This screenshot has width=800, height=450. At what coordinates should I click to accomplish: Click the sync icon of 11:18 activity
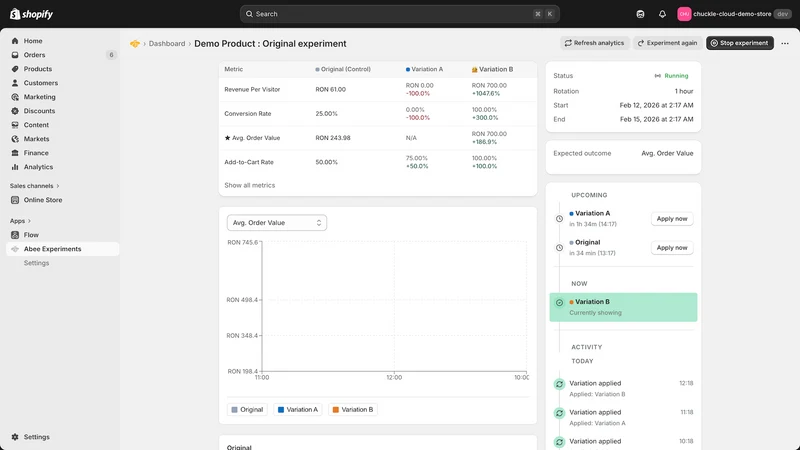click(x=559, y=413)
